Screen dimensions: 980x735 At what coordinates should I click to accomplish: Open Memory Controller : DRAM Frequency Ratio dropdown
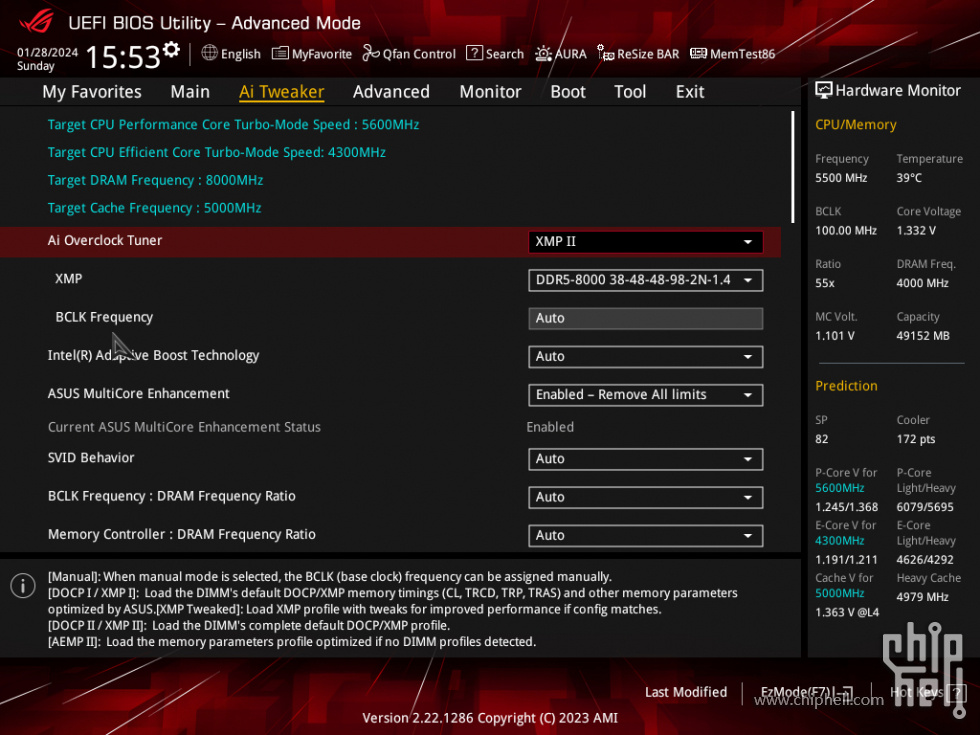point(645,535)
